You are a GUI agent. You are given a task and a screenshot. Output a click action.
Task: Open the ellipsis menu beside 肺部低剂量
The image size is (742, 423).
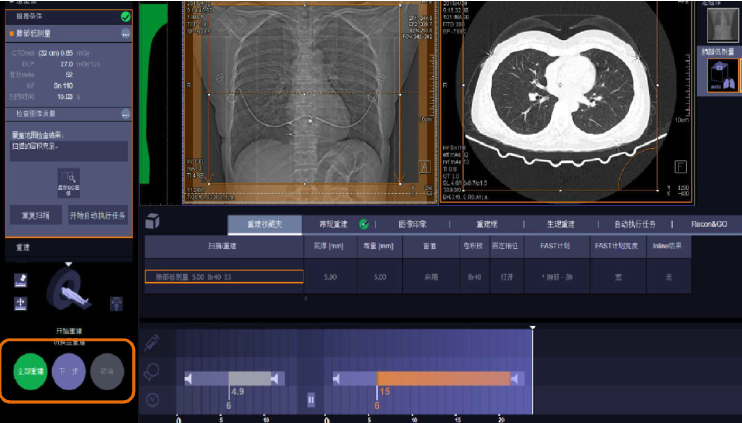click(125, 34)
